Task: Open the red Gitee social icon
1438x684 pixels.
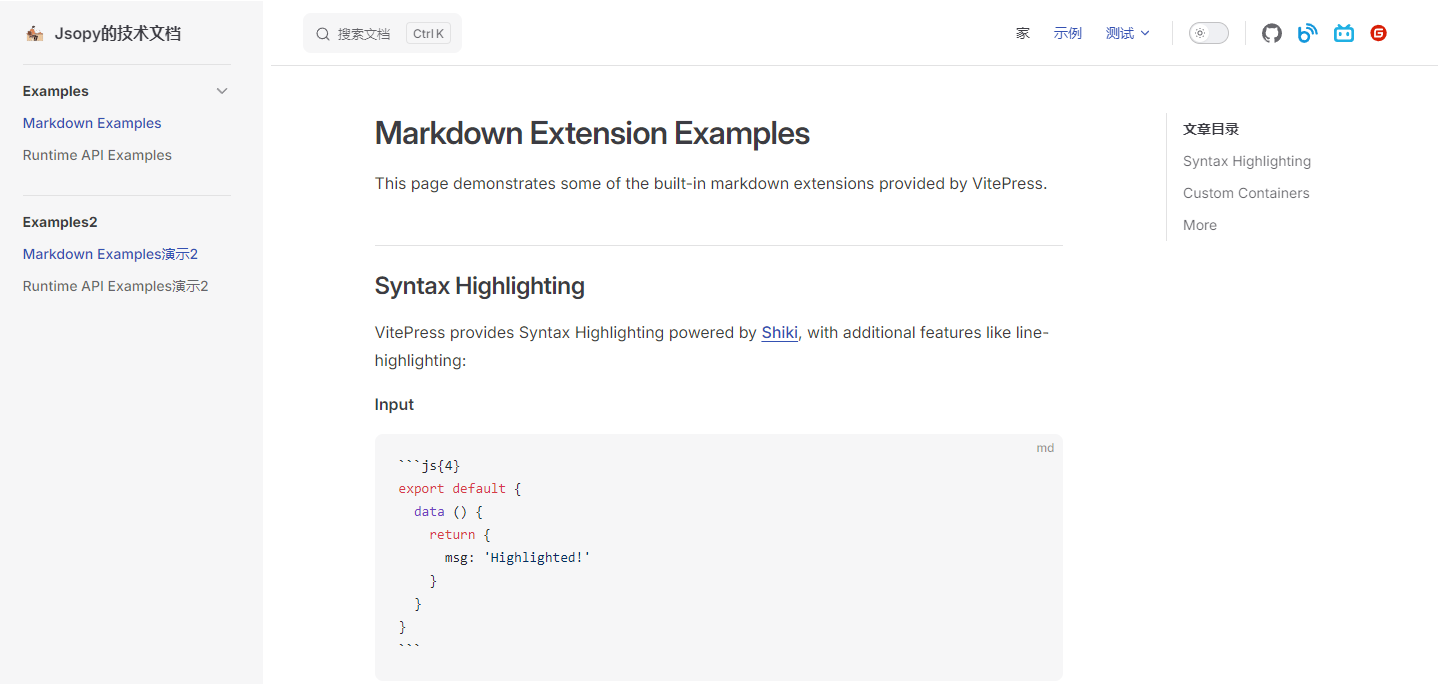Action: 1378,33
